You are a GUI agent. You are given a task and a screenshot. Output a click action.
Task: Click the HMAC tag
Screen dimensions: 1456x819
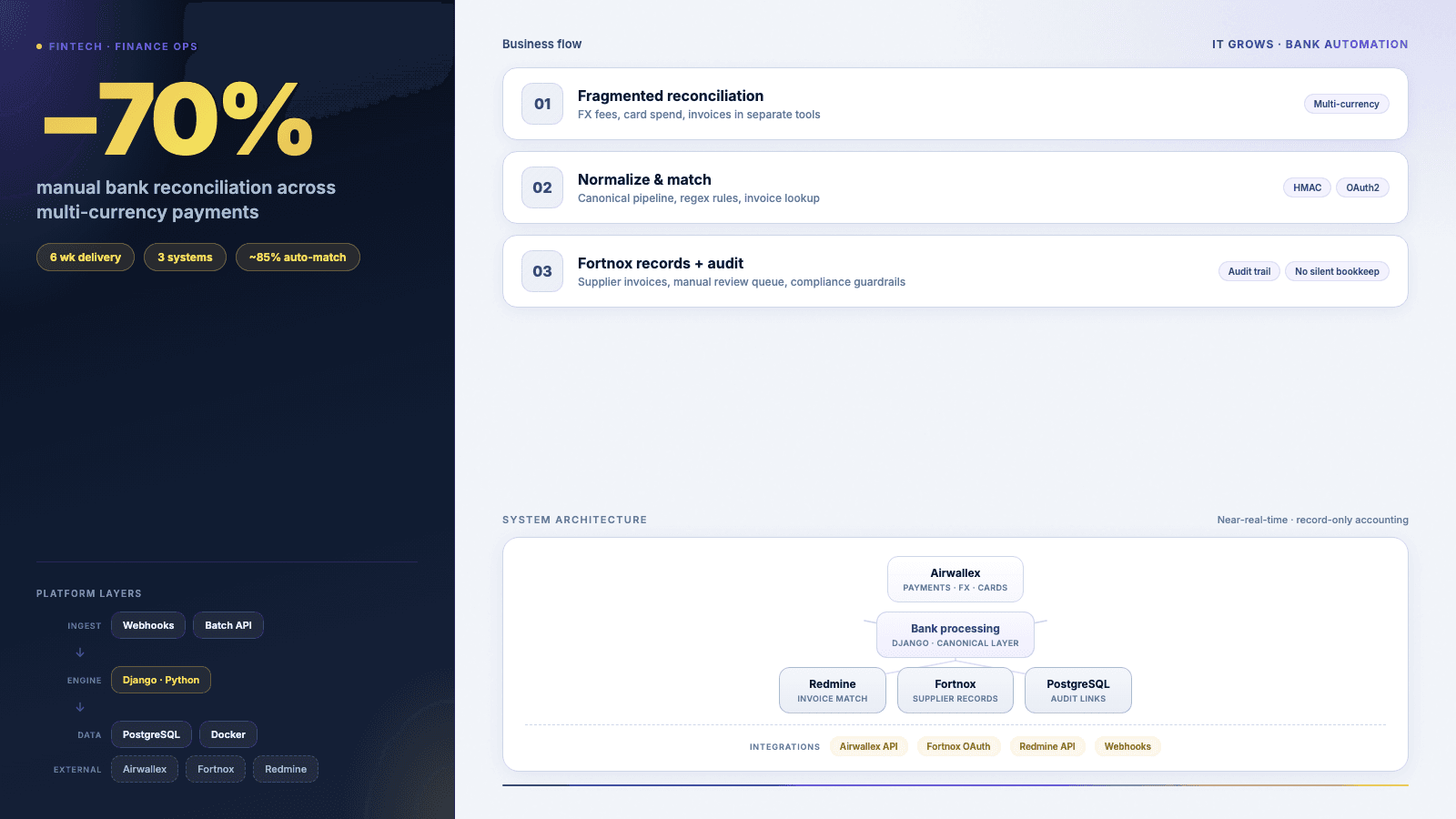(1307, 187)
